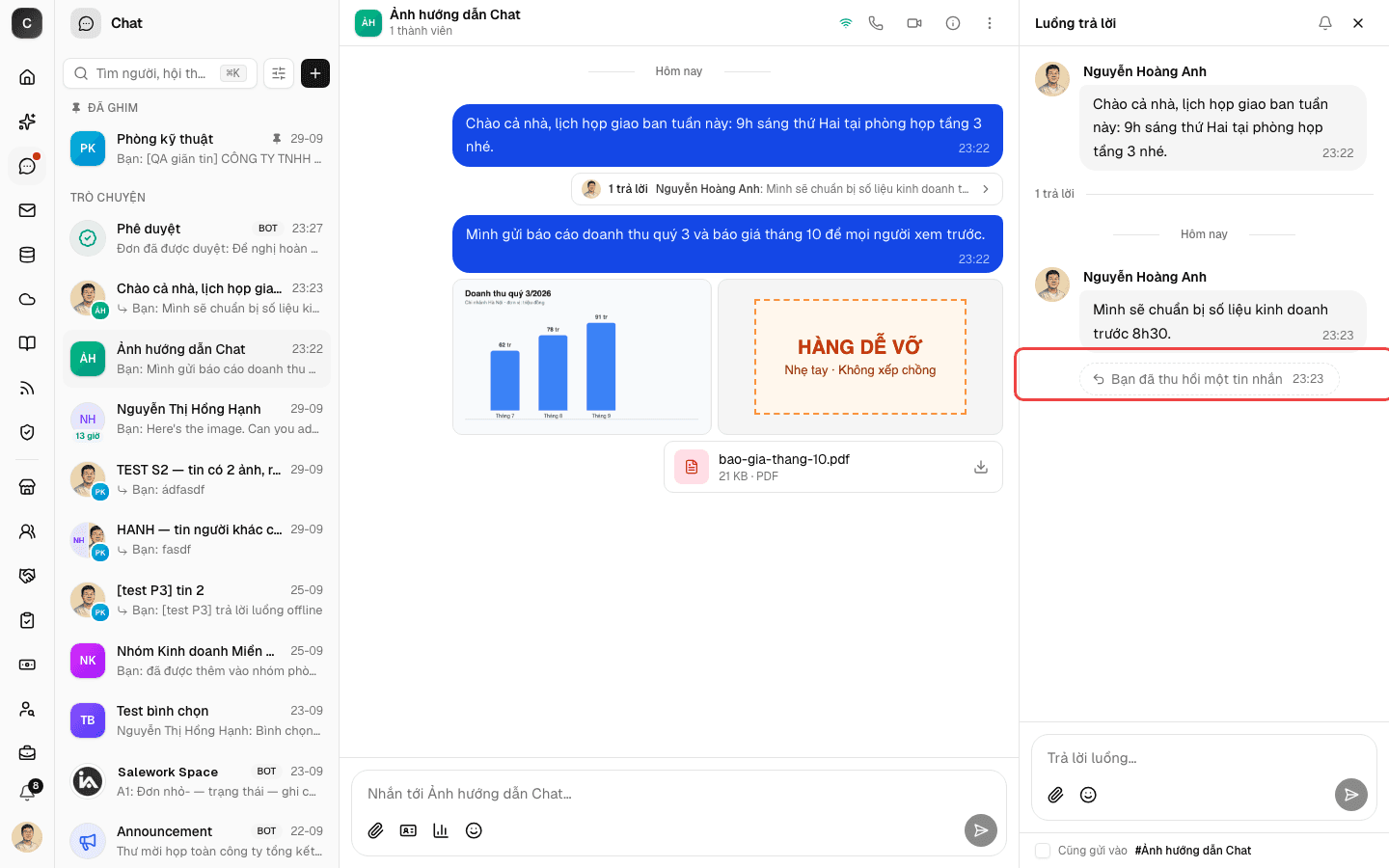Start a voice call in chat header
The height and width of the screenshot is (868, 1389).
876,23
